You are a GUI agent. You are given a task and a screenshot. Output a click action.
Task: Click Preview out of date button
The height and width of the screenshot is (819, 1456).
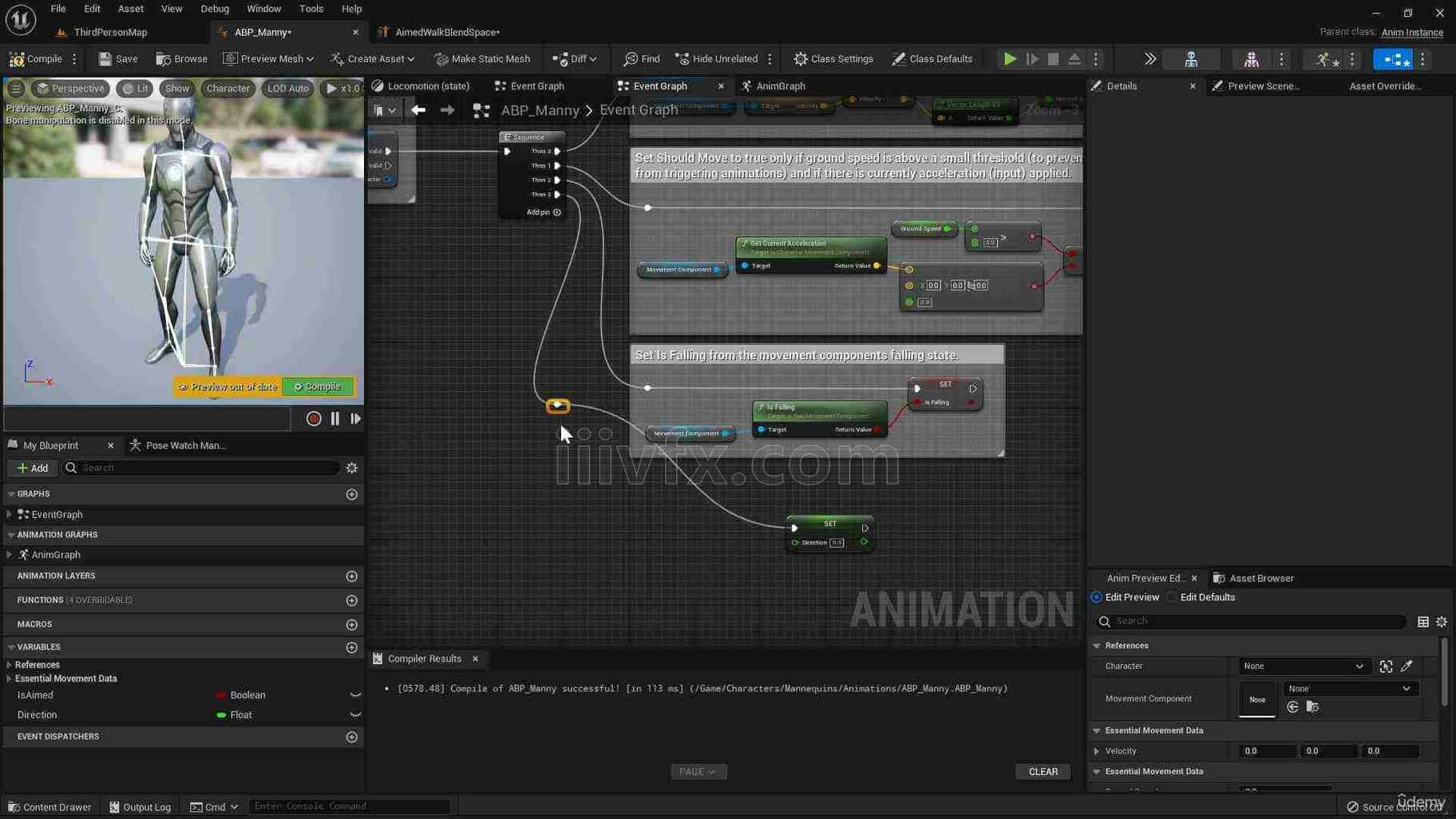[x=227, y=387]
